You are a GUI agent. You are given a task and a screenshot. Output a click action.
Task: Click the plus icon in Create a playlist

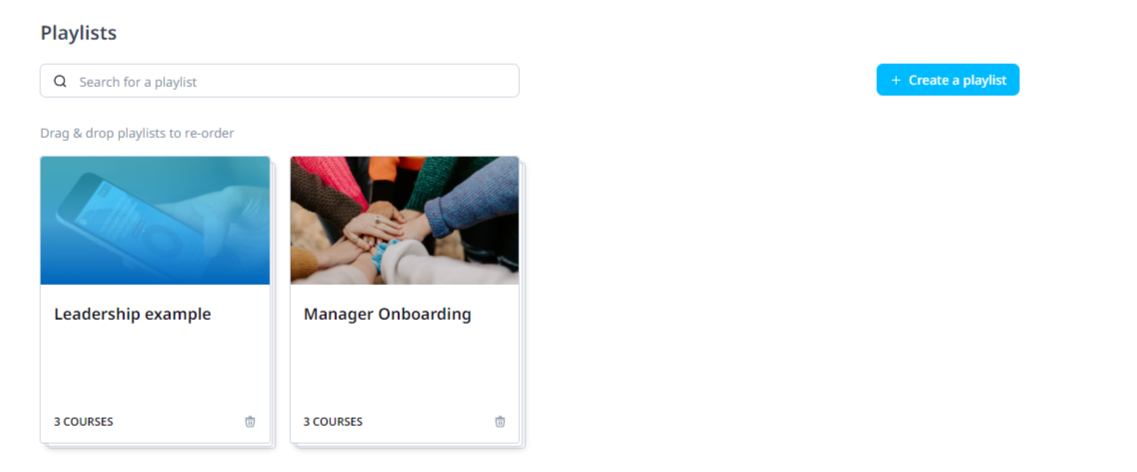pos(896,80)
